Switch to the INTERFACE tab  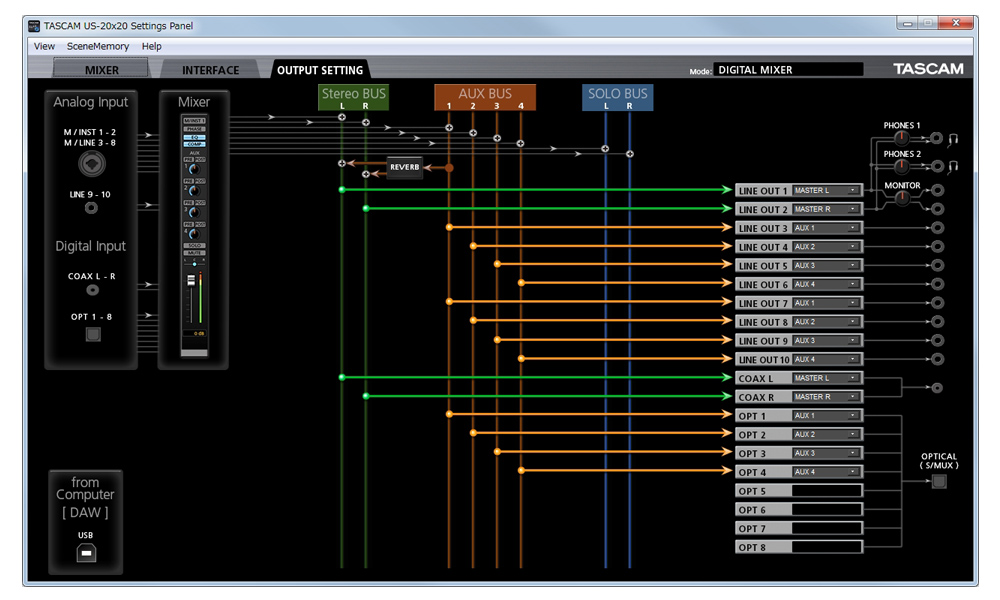210,70
